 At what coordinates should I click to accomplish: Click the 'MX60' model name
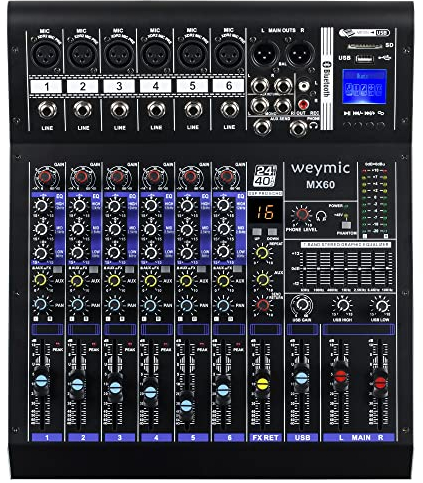click(321, 184)
